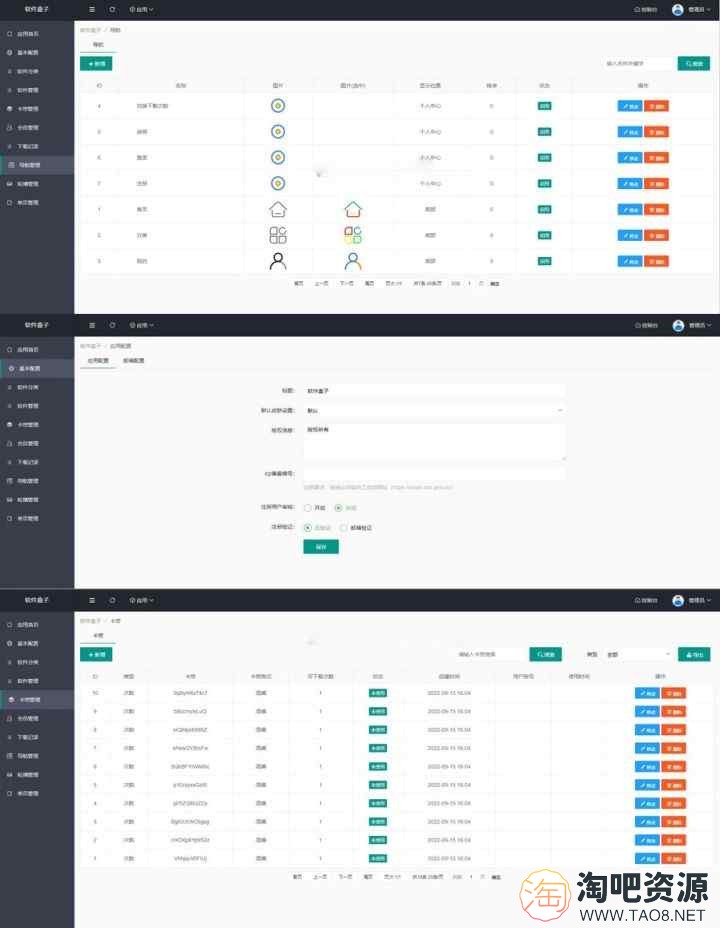The width and height of the screenshot is (720, 928).
Task: Toggle the hamburger menu in the middle panel header
Action: (x=92, y=325)
